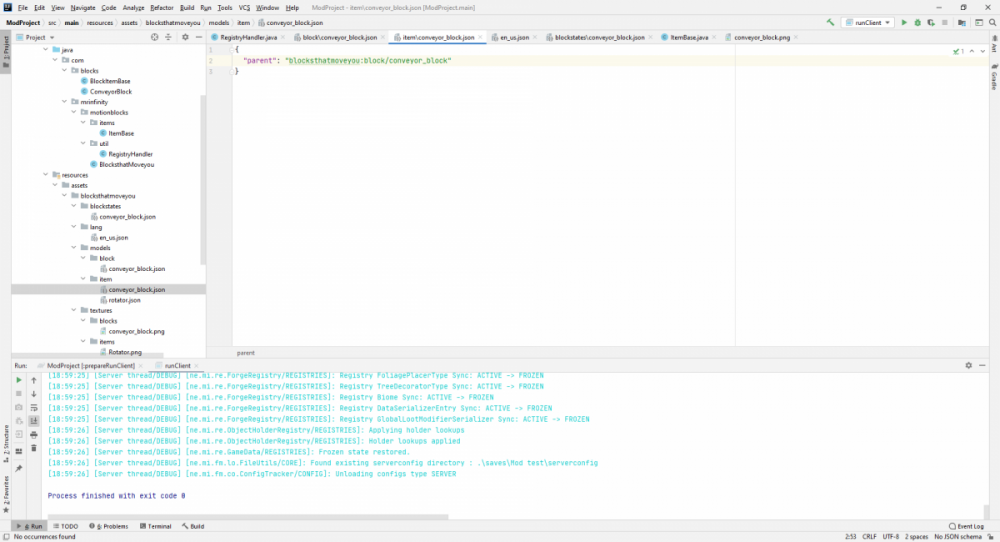1000x542 pixels.
Task: Toggle the Event Log tool window
Action: pos(966,526)
